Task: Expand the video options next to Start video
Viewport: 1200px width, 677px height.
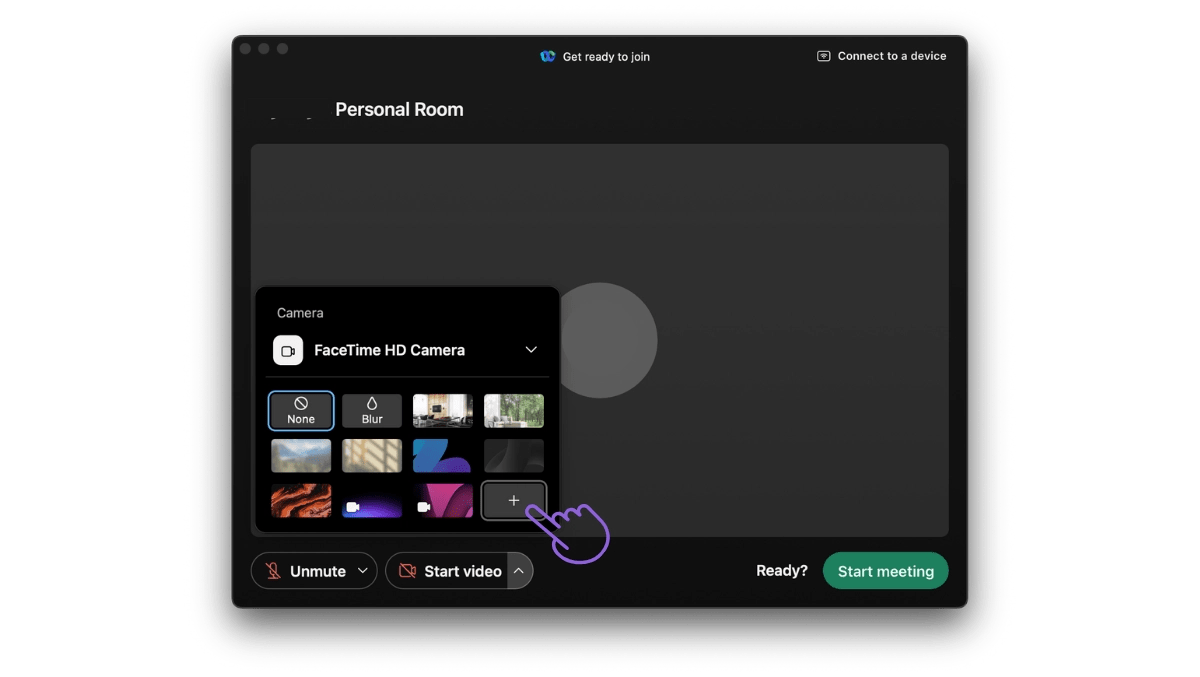Action: [x=519, y=571]
